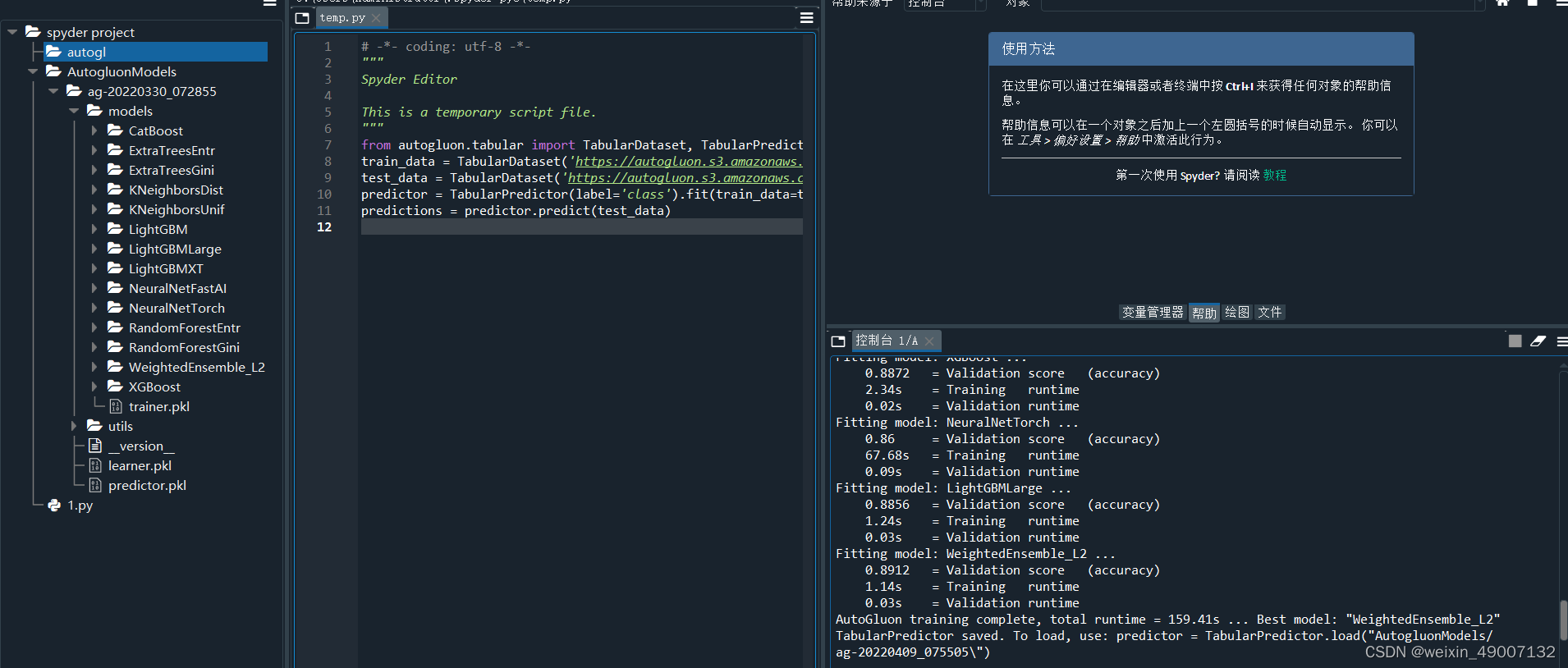The height and width of the screenshot is (668, 1568).
Task: Open the test_data URL on line 9
Action: (685, 178)
